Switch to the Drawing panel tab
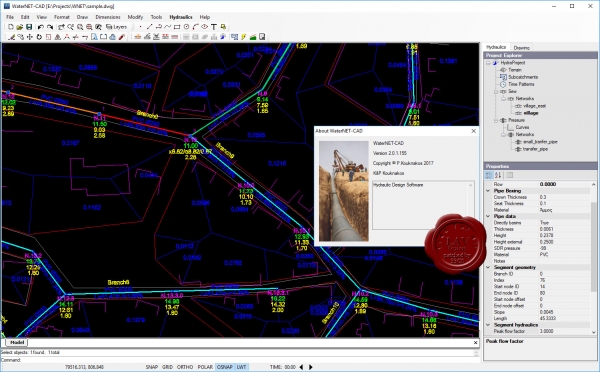Screen dimensions: 600x372 (x=521, y=48)
